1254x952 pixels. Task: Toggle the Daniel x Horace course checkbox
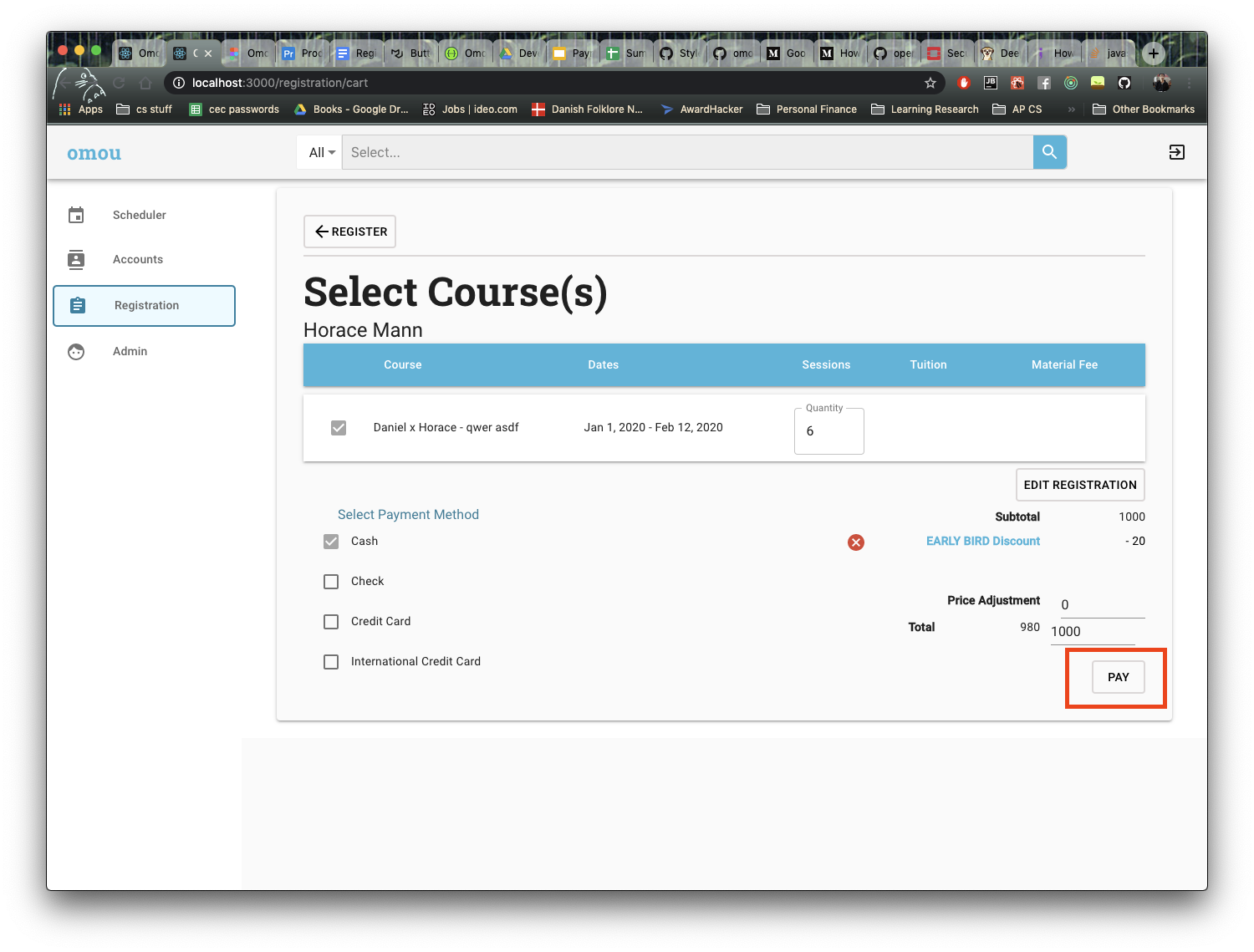click(x=339, y=428)
